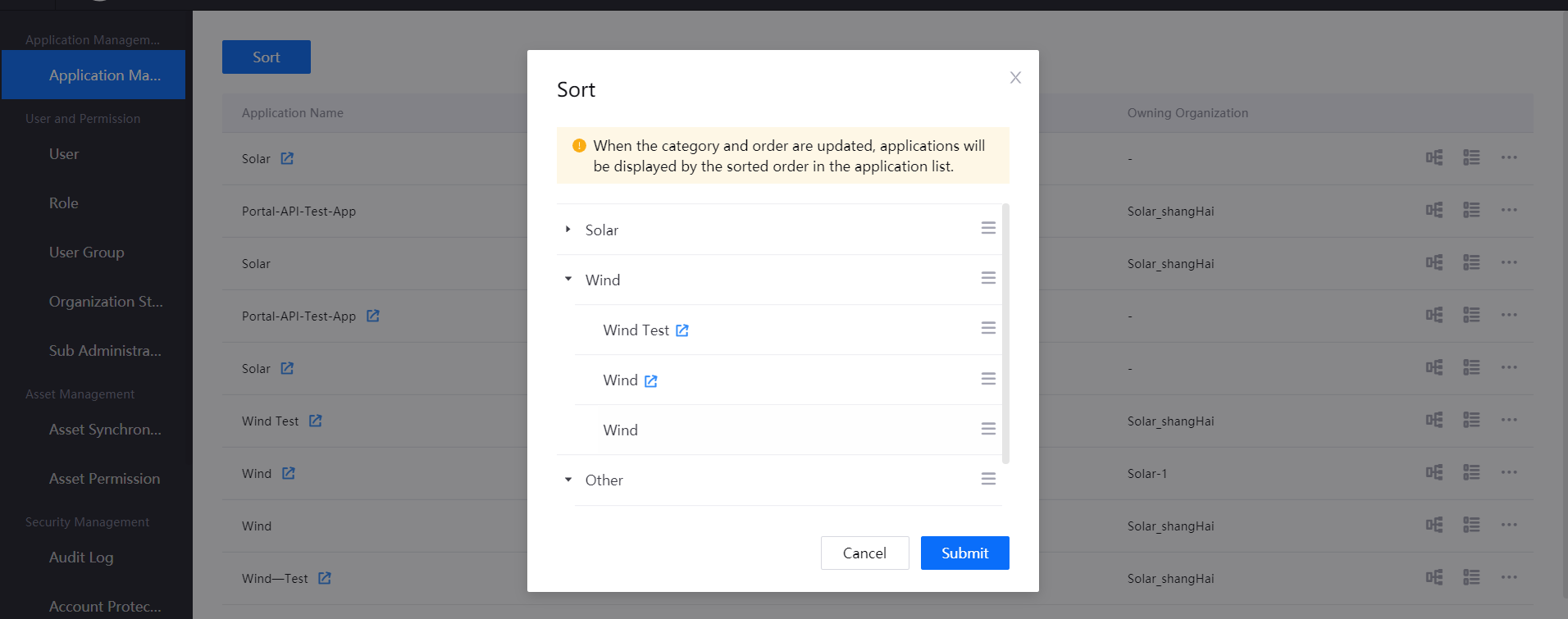1568x619 pixels.
Task: Select Asset Permission in sidebar
Action: click(x=104, y=479)
